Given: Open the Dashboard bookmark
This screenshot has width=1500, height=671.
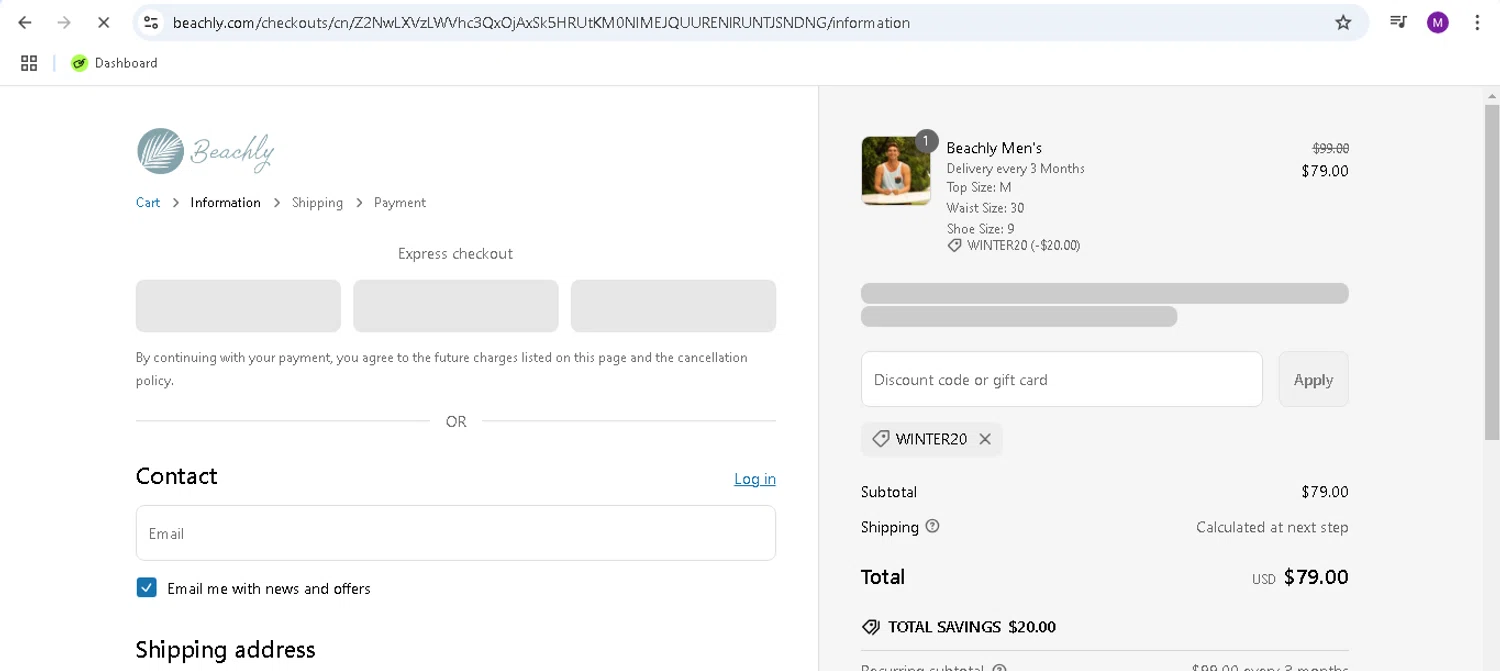Looking at the screenshot, I should (114, 63).
